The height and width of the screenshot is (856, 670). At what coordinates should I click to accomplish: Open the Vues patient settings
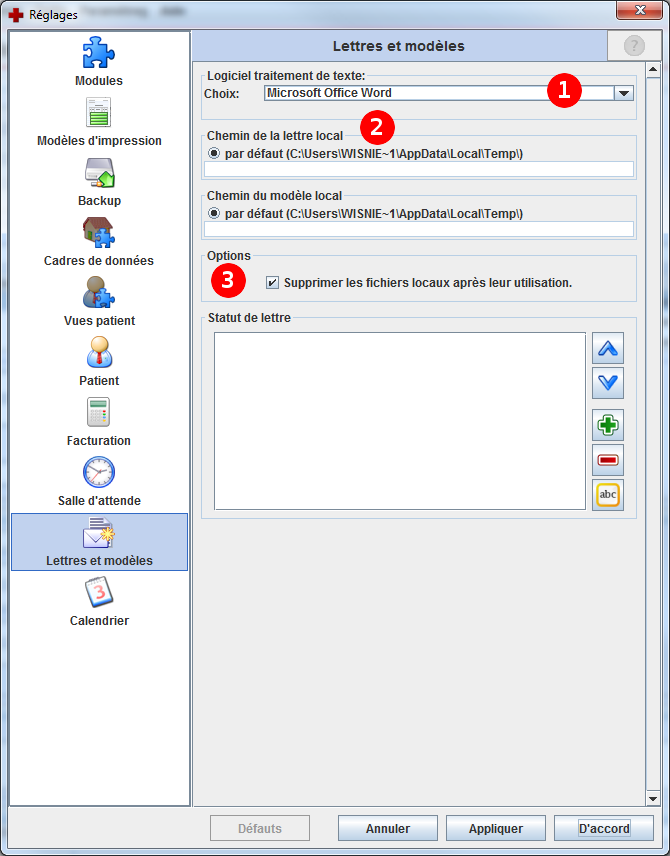coord(99,293)
